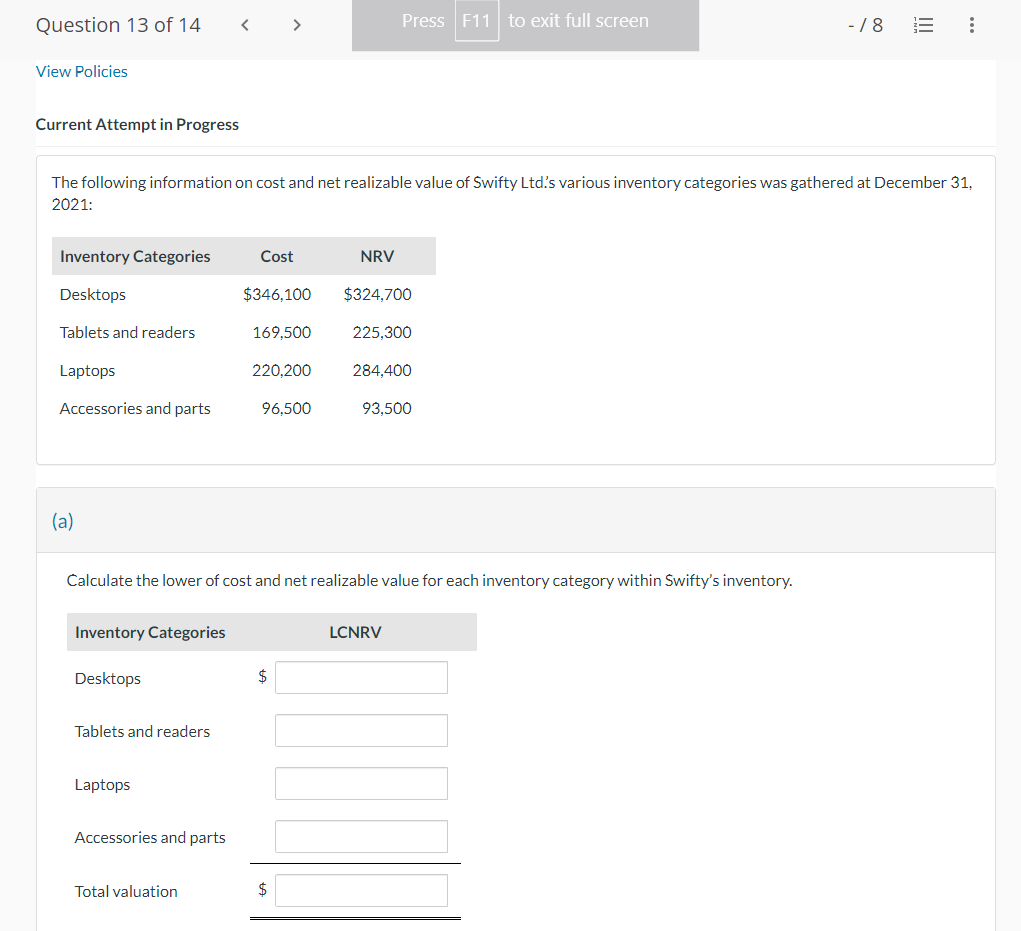Image resolution: width=1021 pixels, height=931 pixels.
Task: Click the (a) part label
Action: pos(63,521)
